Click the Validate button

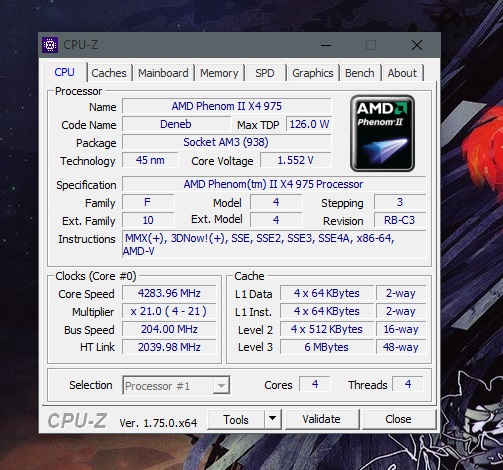point(321,419)
